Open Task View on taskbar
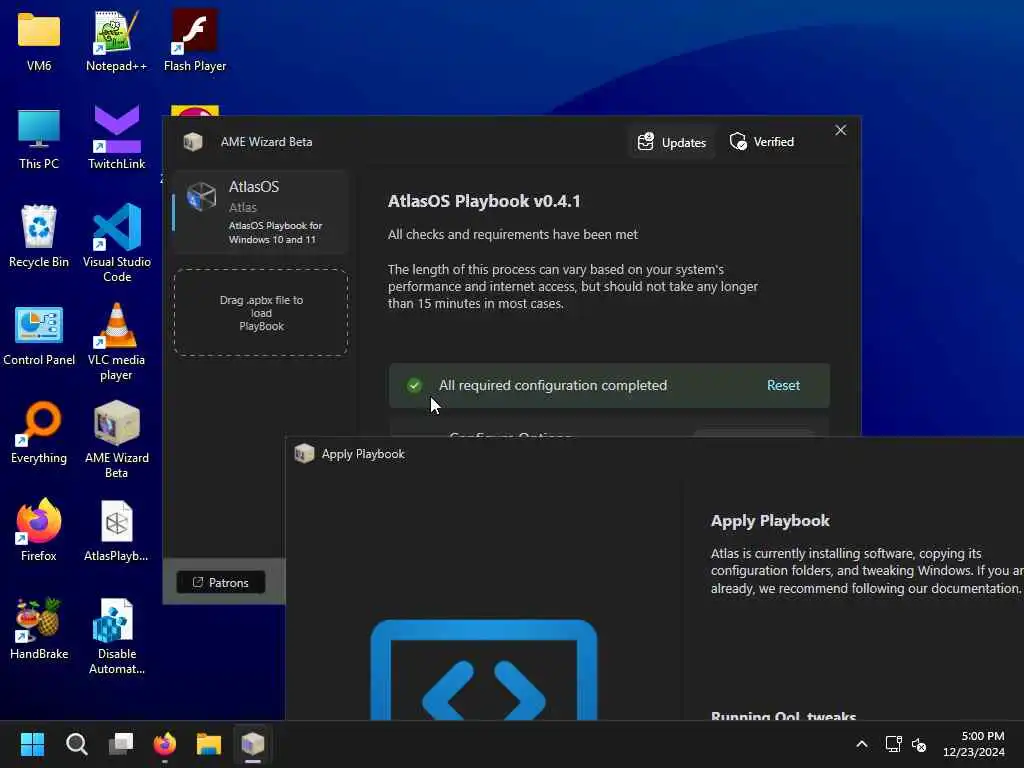The width and height of the screenshot is (1024, 768). point(121,744)
